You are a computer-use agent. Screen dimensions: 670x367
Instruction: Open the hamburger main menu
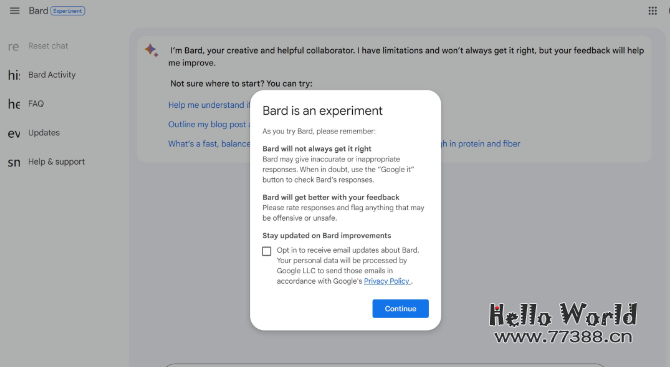pyautogui.click(x=15, y=11)
